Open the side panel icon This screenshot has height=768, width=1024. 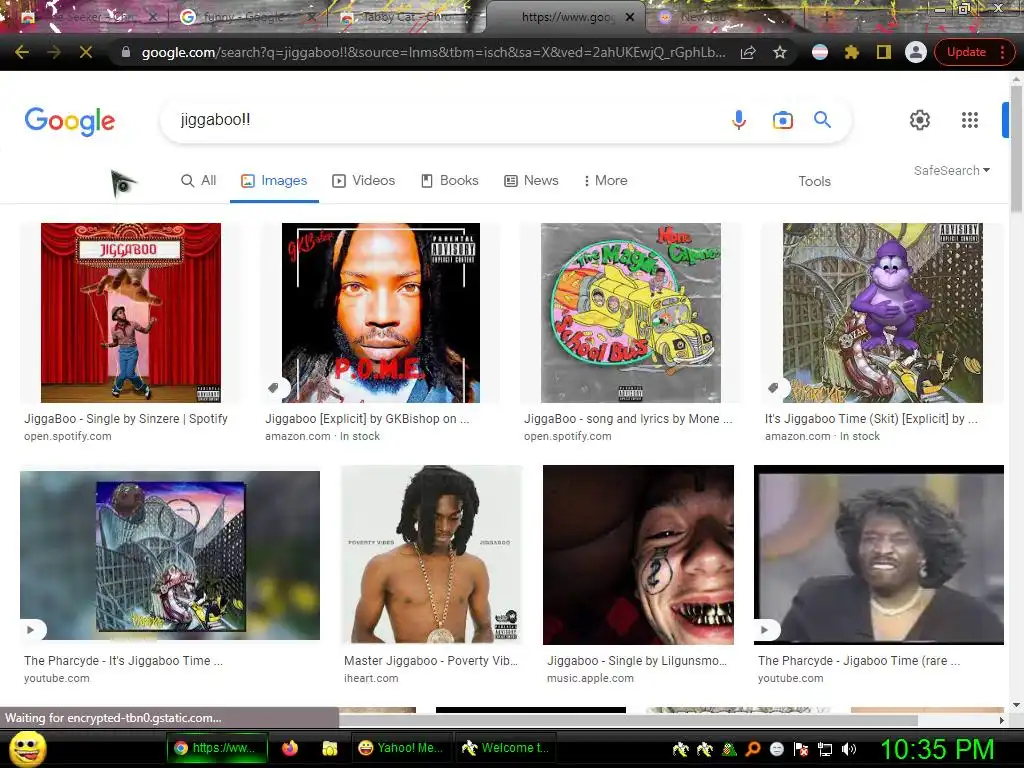pos(884,52)
